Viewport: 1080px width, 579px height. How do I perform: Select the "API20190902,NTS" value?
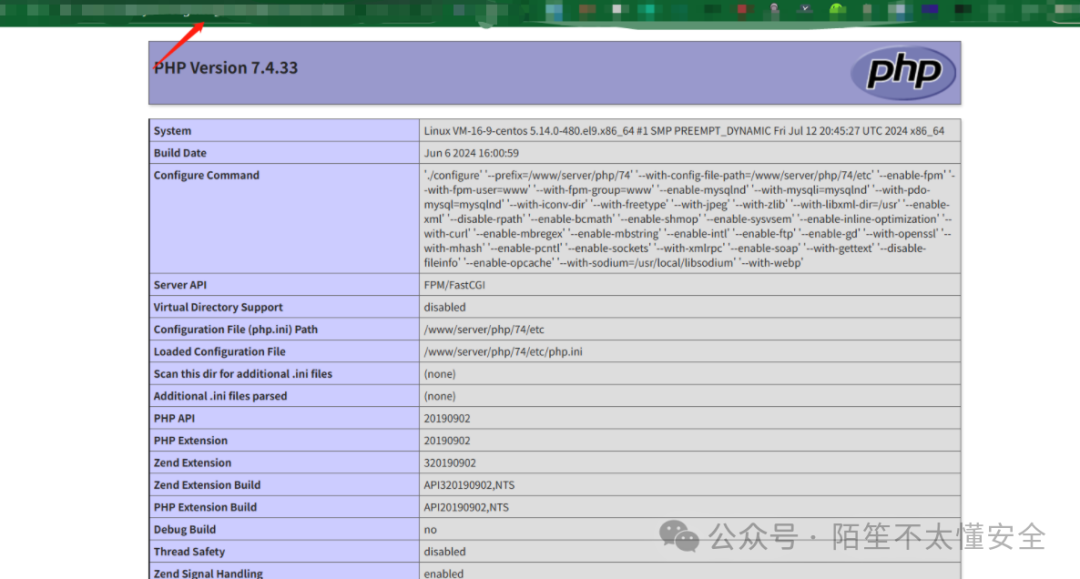[x=466, y=507]
